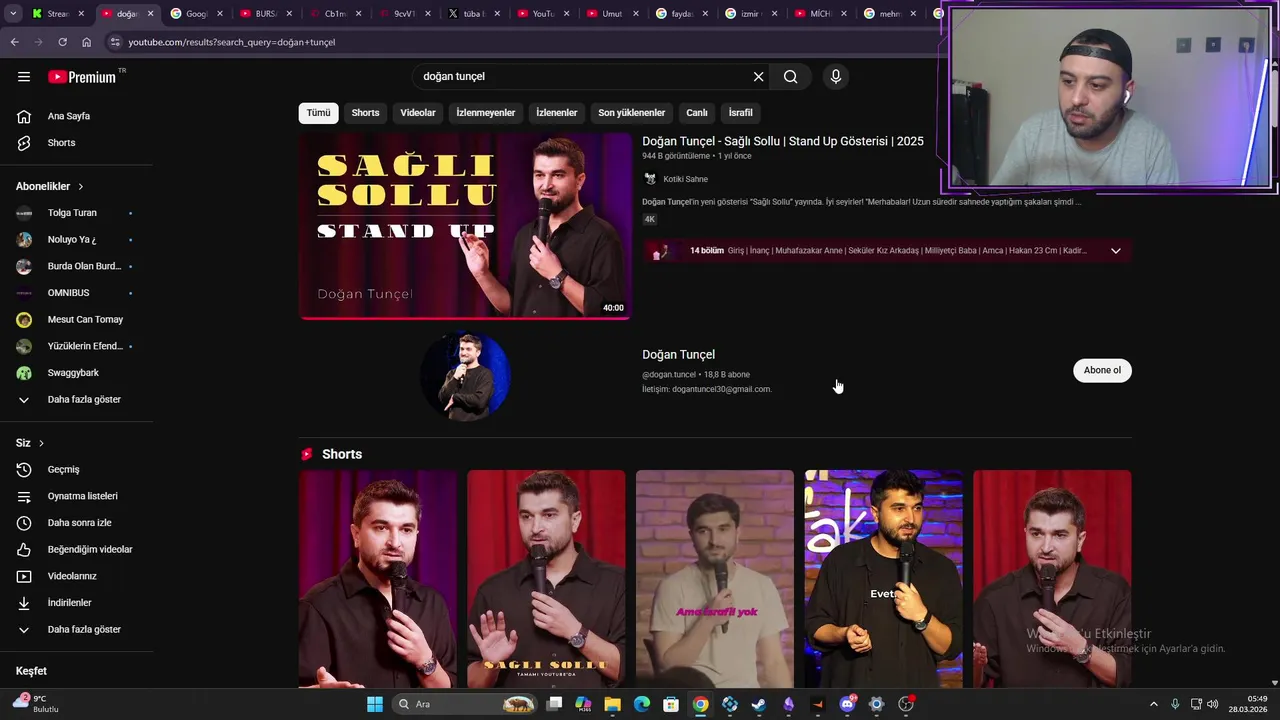Select the Tümü filter chip
The height and width of the screenshot is (720, 1280).
click(318, 113)
